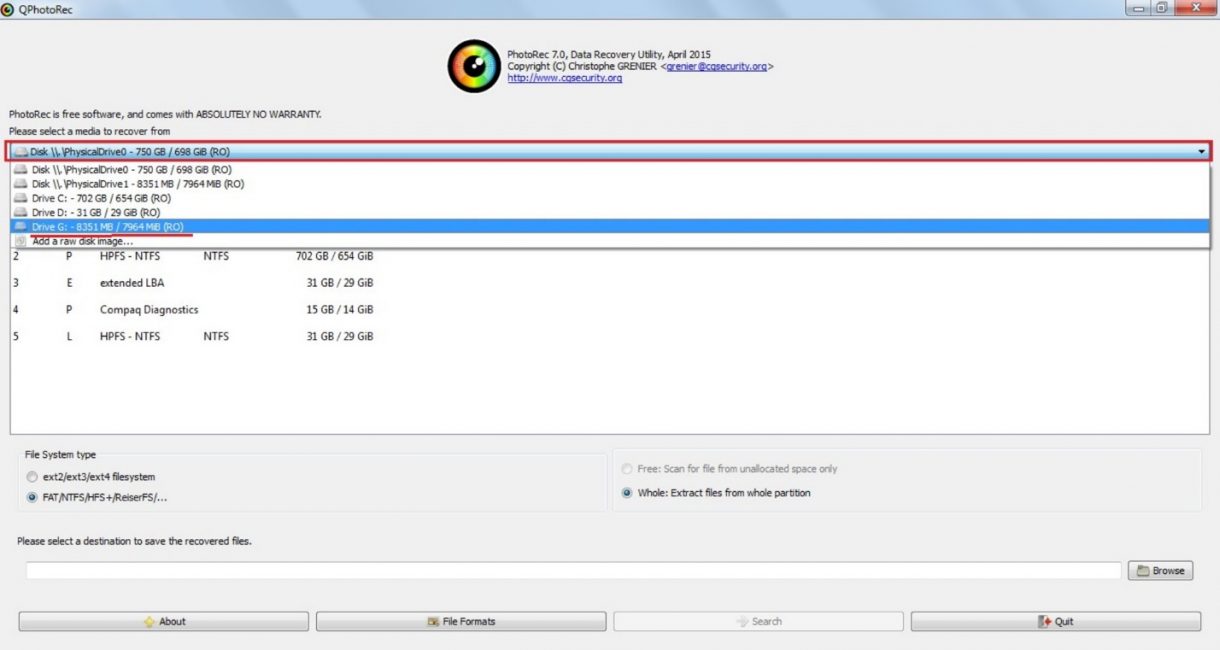Click the 15 GB / 14 GiB size cell
The width and height of the screenshot is (1220, 650).
point(340,310)
